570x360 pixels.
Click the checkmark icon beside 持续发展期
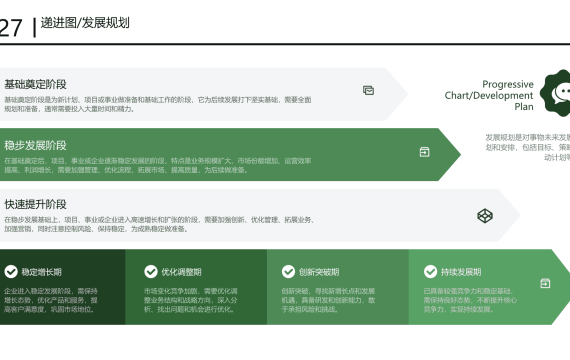coord(430,271)
